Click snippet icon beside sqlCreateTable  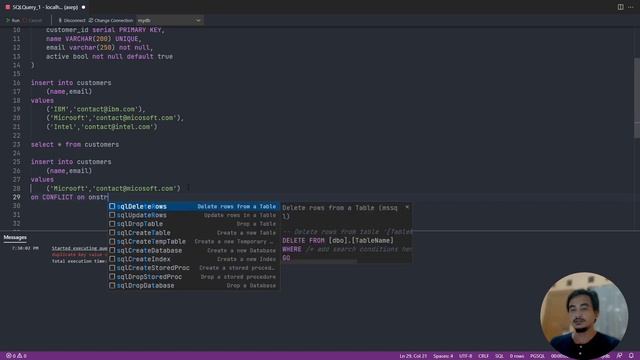[112, 233]
